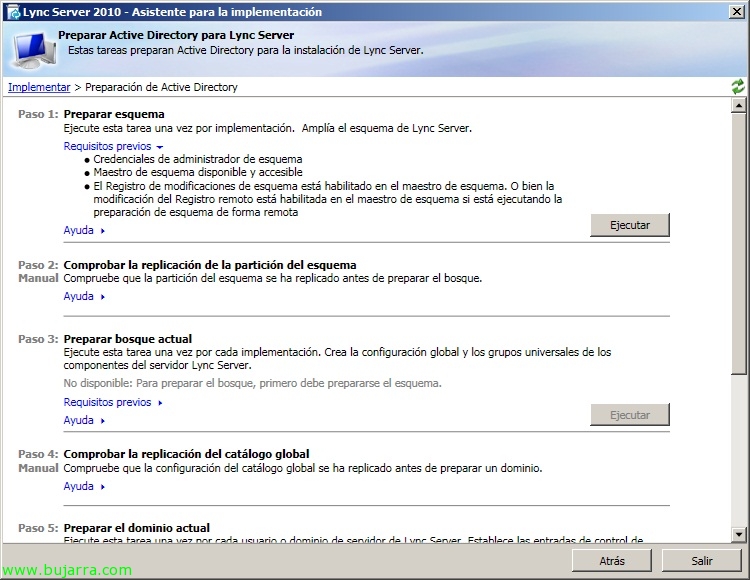The height and width of the screenshot is (580, 750).
Task: Click the scrollbar down arrow
Action: 739,534
